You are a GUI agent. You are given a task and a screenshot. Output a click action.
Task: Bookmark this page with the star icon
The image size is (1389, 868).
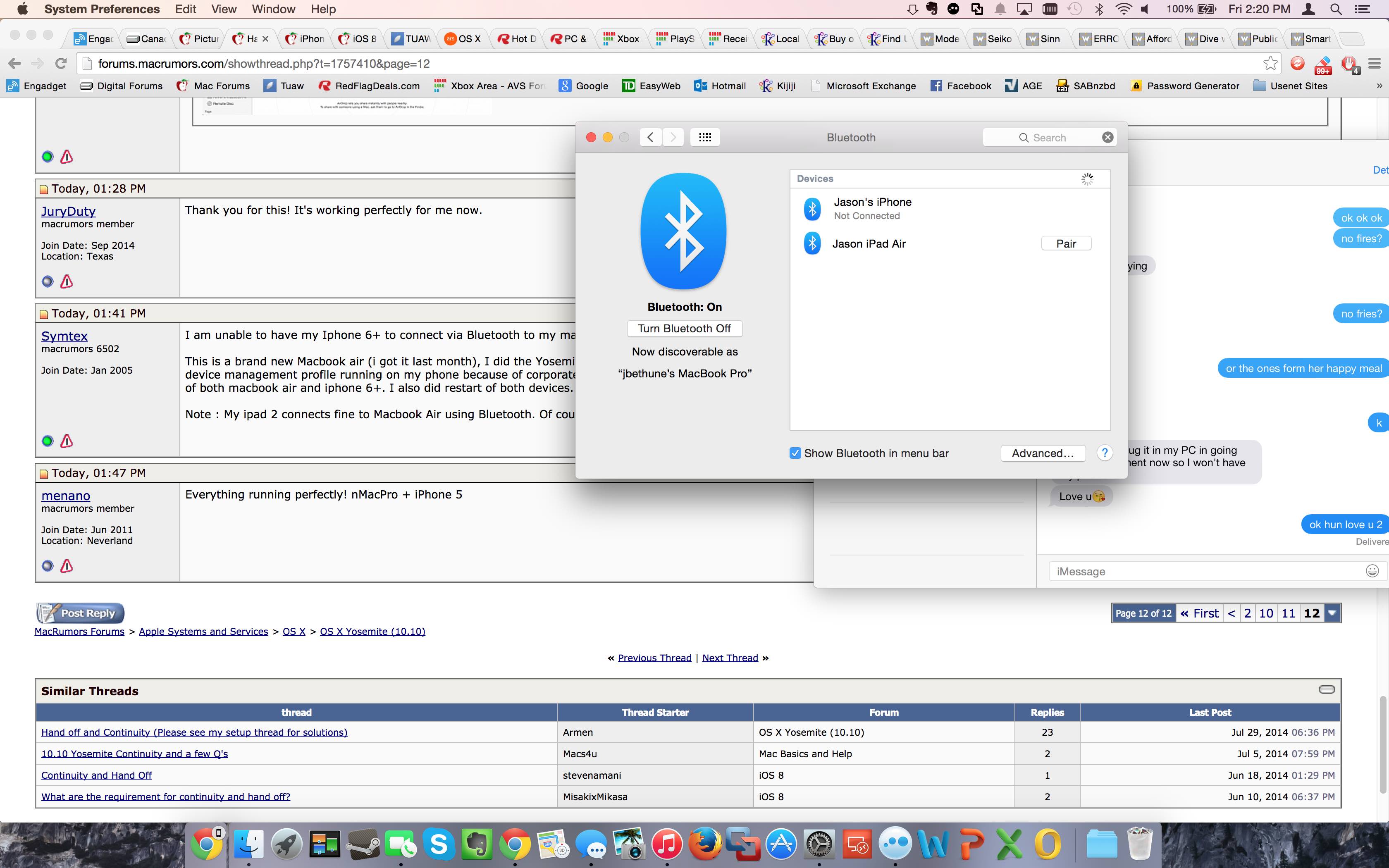(1271, 63)
